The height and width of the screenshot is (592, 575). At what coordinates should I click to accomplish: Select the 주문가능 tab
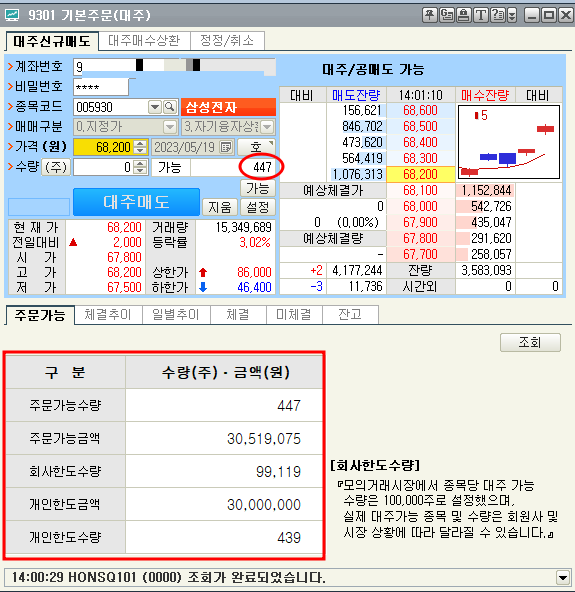(40, 315)
